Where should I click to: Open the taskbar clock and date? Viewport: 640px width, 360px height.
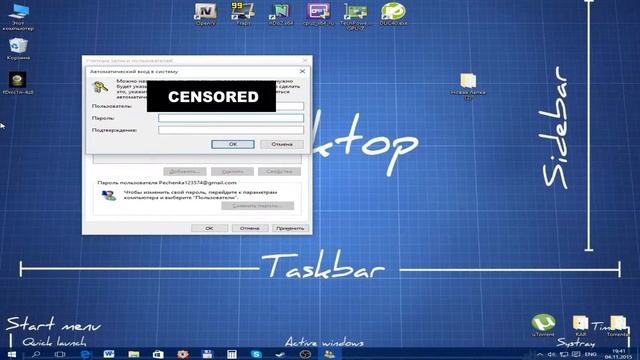(618, 354)
